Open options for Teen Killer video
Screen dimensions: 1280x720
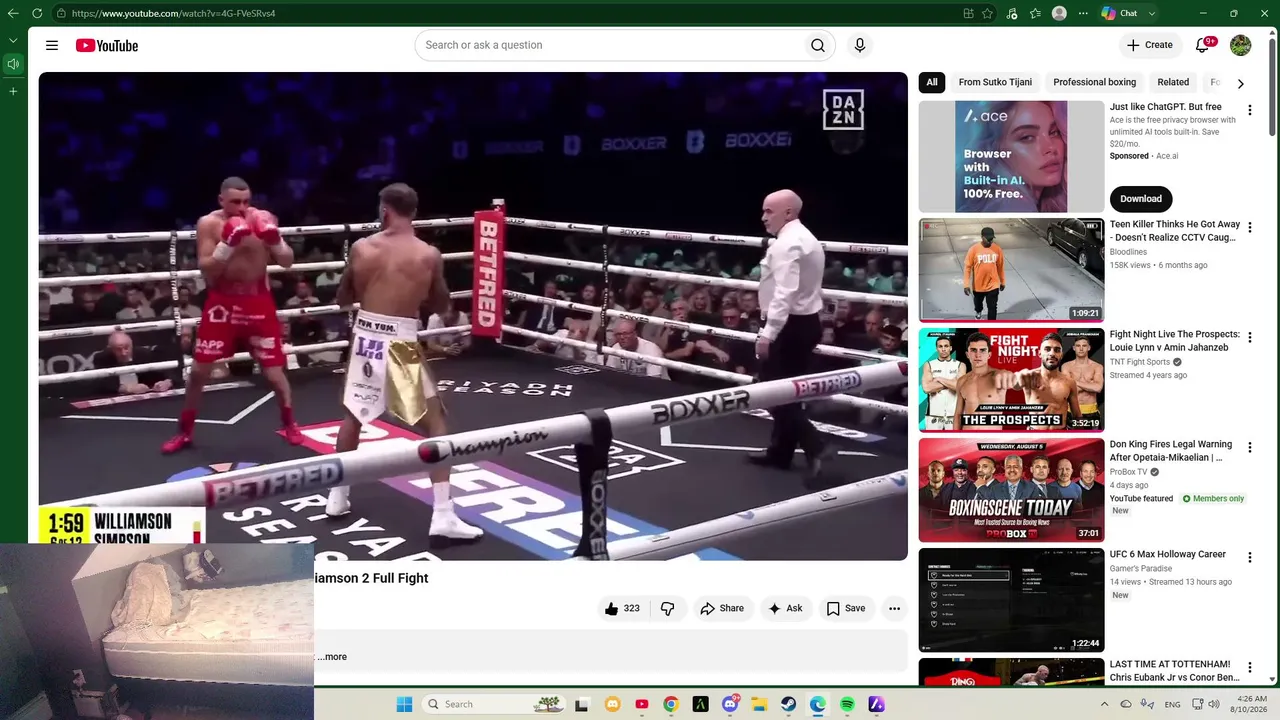tap(1249, 227)
